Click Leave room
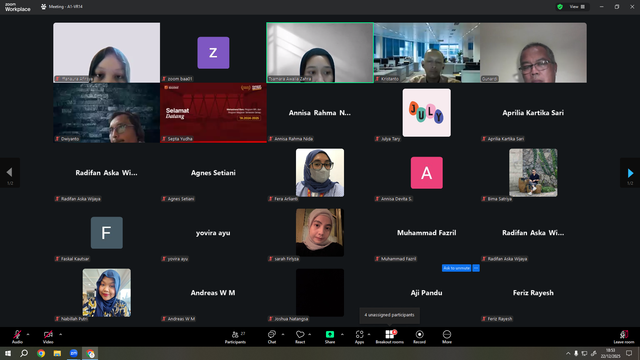The image size is (640, 360). 624,337
